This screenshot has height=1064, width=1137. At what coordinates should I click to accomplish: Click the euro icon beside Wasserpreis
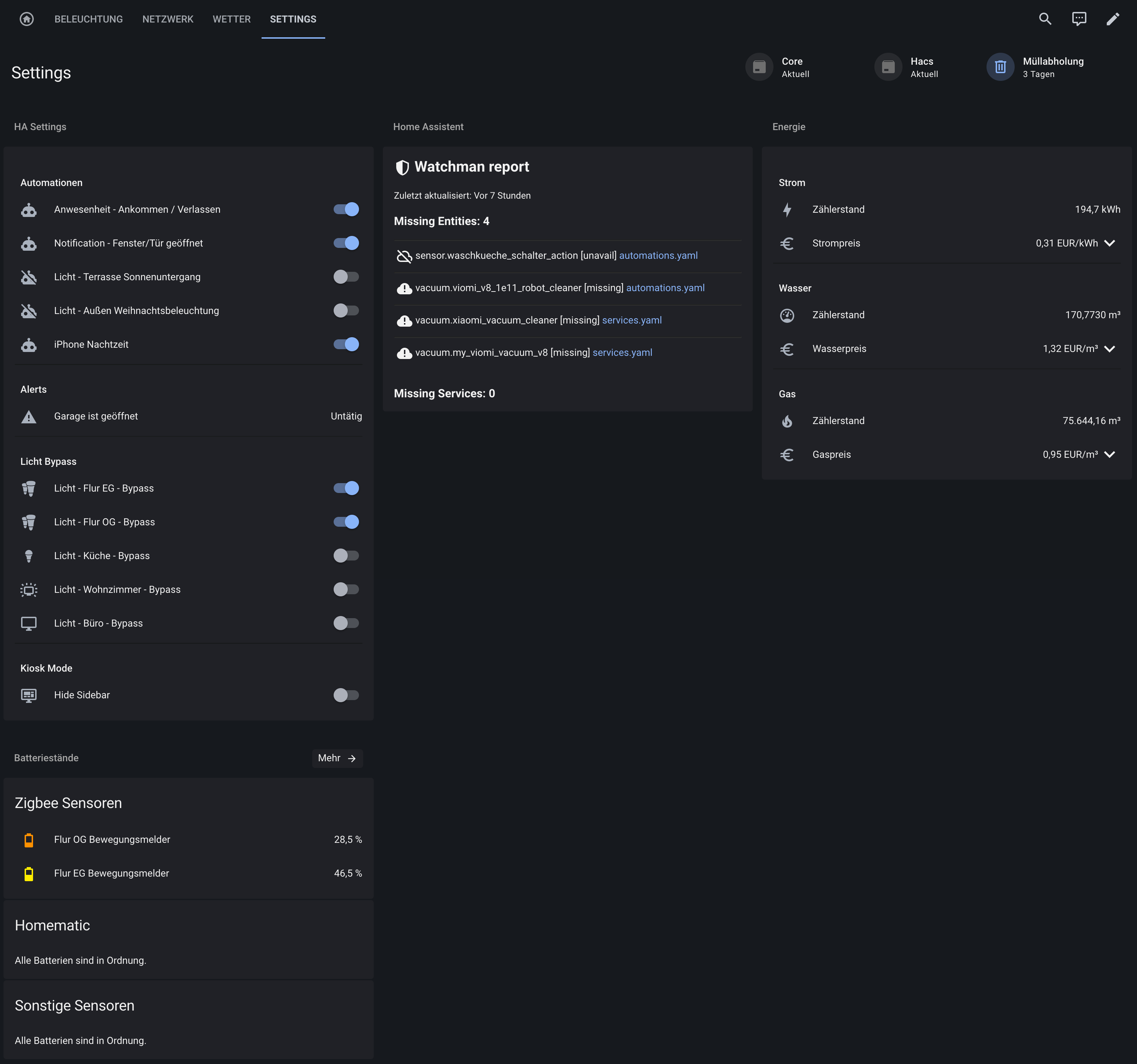click(787, 349)
